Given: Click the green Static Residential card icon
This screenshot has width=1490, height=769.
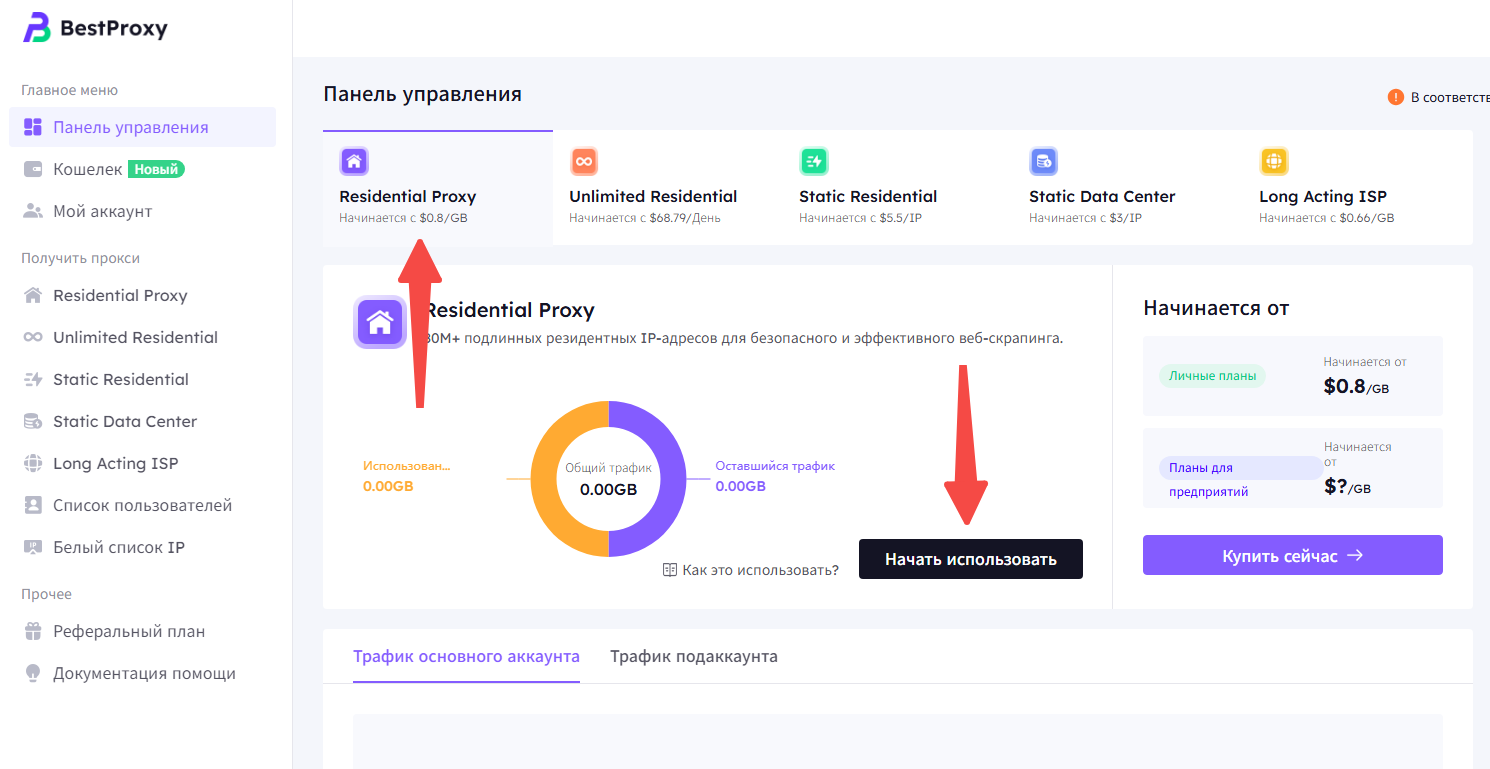Looking at the screenshot, I should tap(814, 161).
